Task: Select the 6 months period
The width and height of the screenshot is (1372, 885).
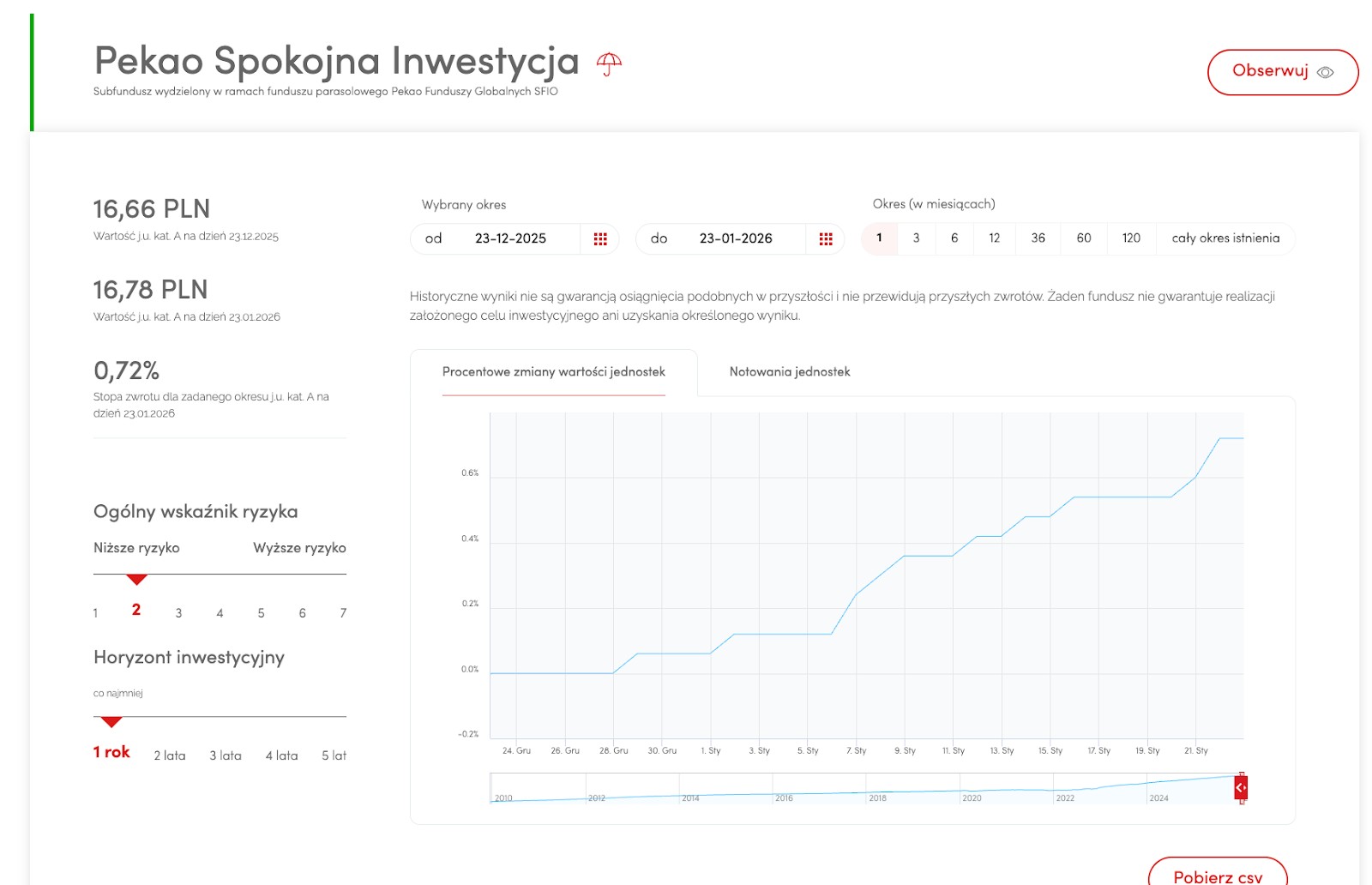Action: [x=954, y=238]
